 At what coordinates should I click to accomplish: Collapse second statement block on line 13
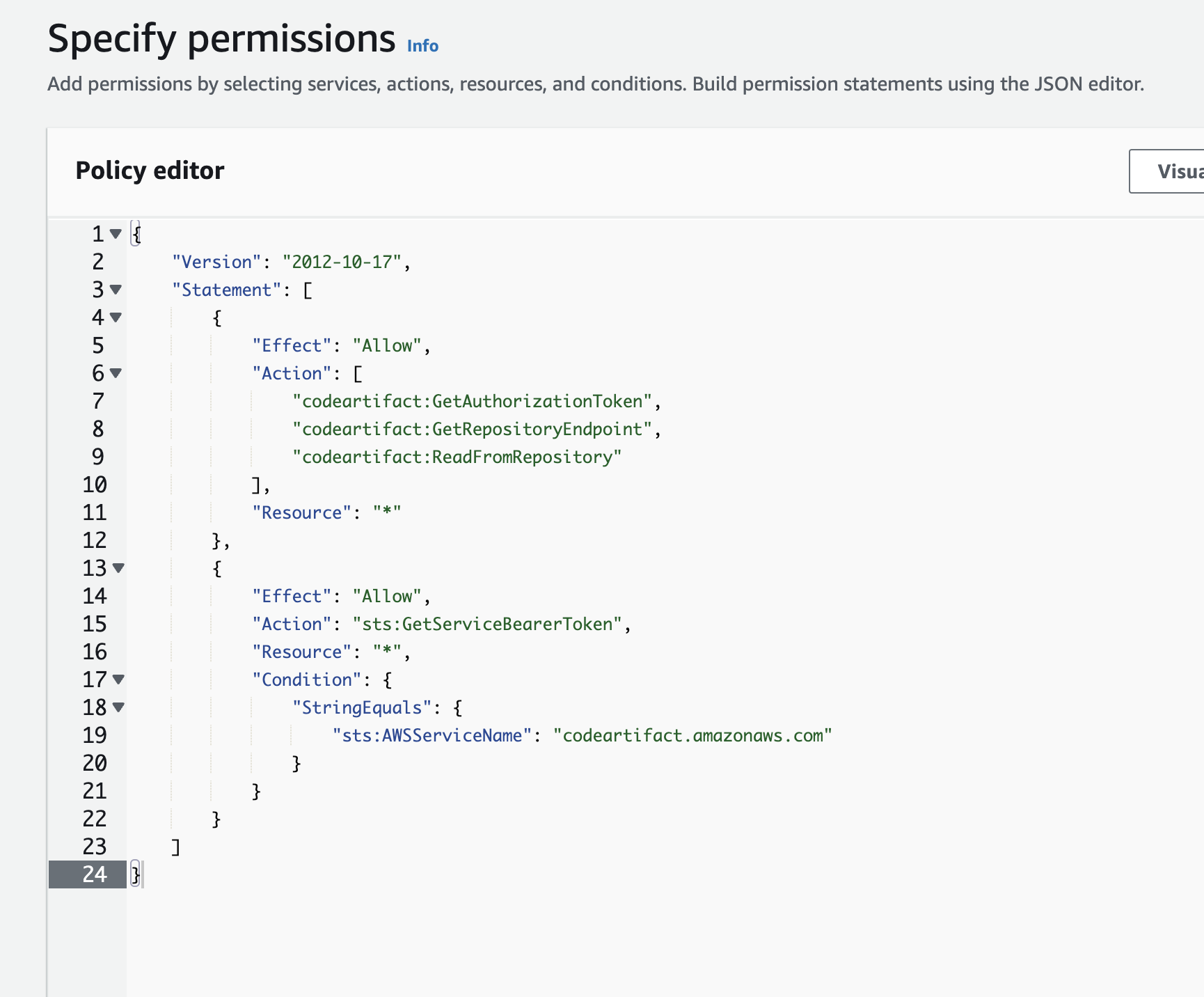click(x=118, y=568)
